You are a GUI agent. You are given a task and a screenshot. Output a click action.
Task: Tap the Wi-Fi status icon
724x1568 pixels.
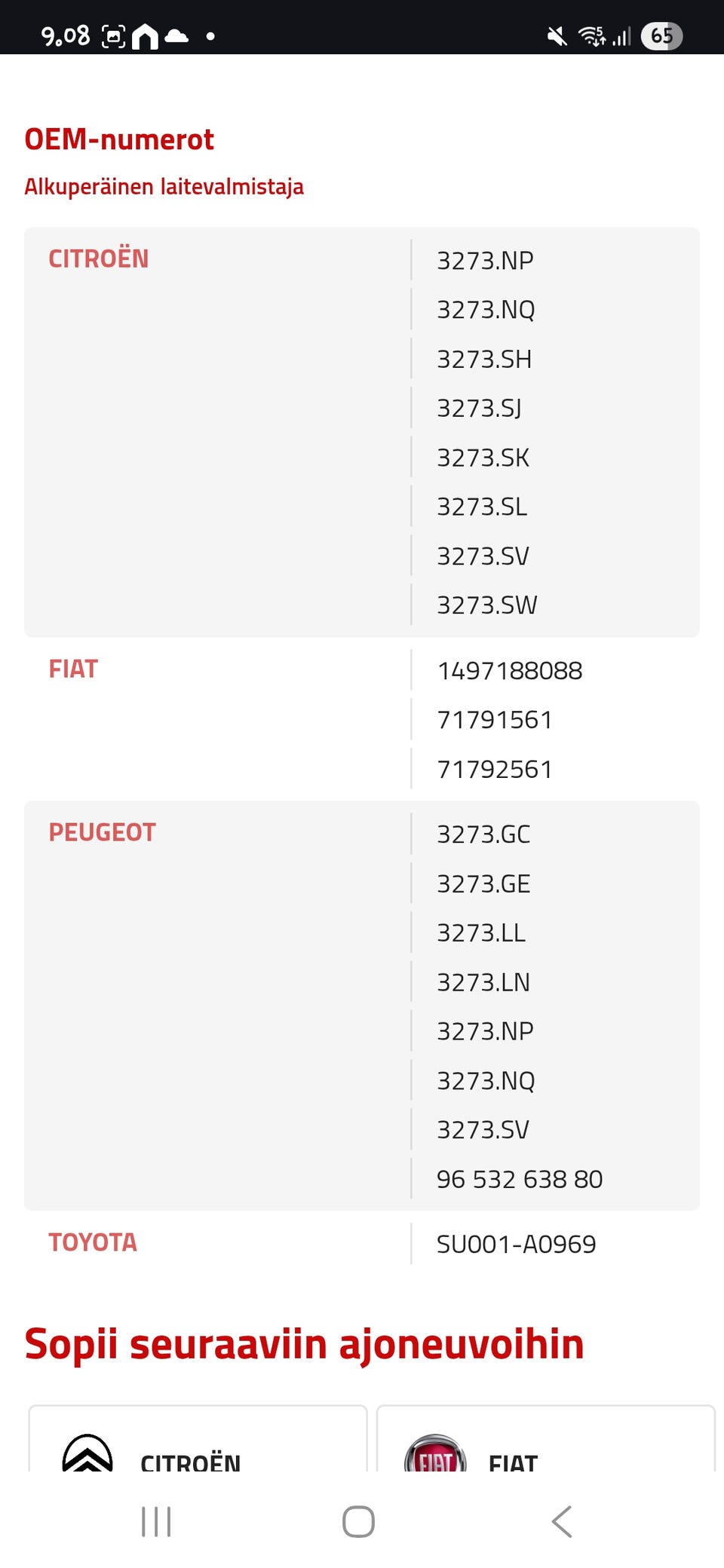click(x=591, y=35)
